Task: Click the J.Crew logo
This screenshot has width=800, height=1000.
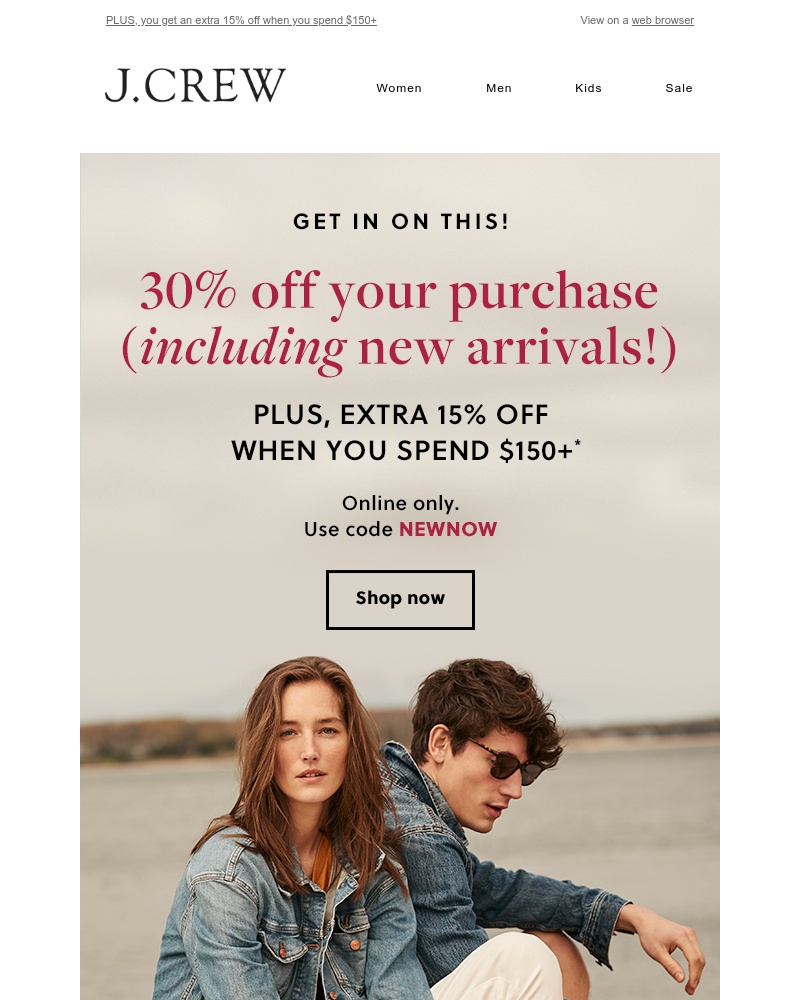Action: [195, 85]
